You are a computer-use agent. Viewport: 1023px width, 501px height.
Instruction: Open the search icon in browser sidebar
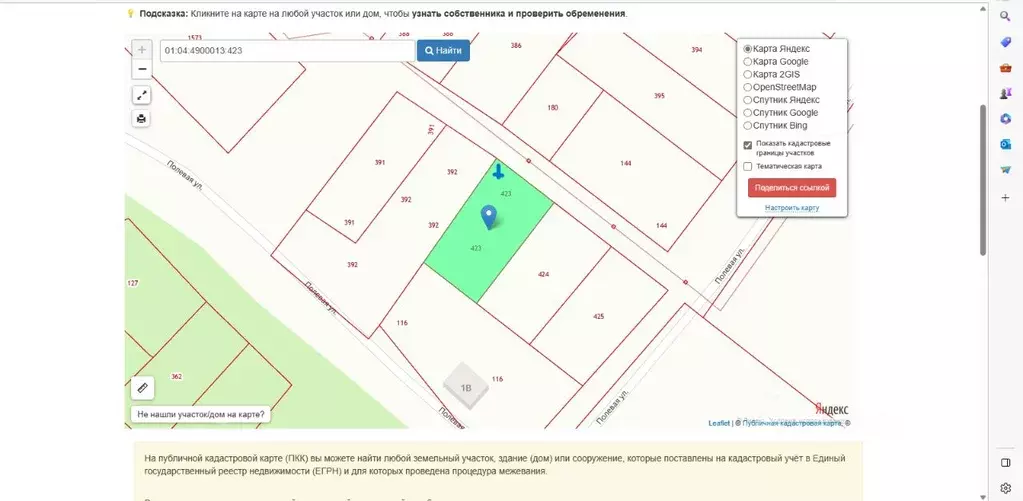(1005, 17)
